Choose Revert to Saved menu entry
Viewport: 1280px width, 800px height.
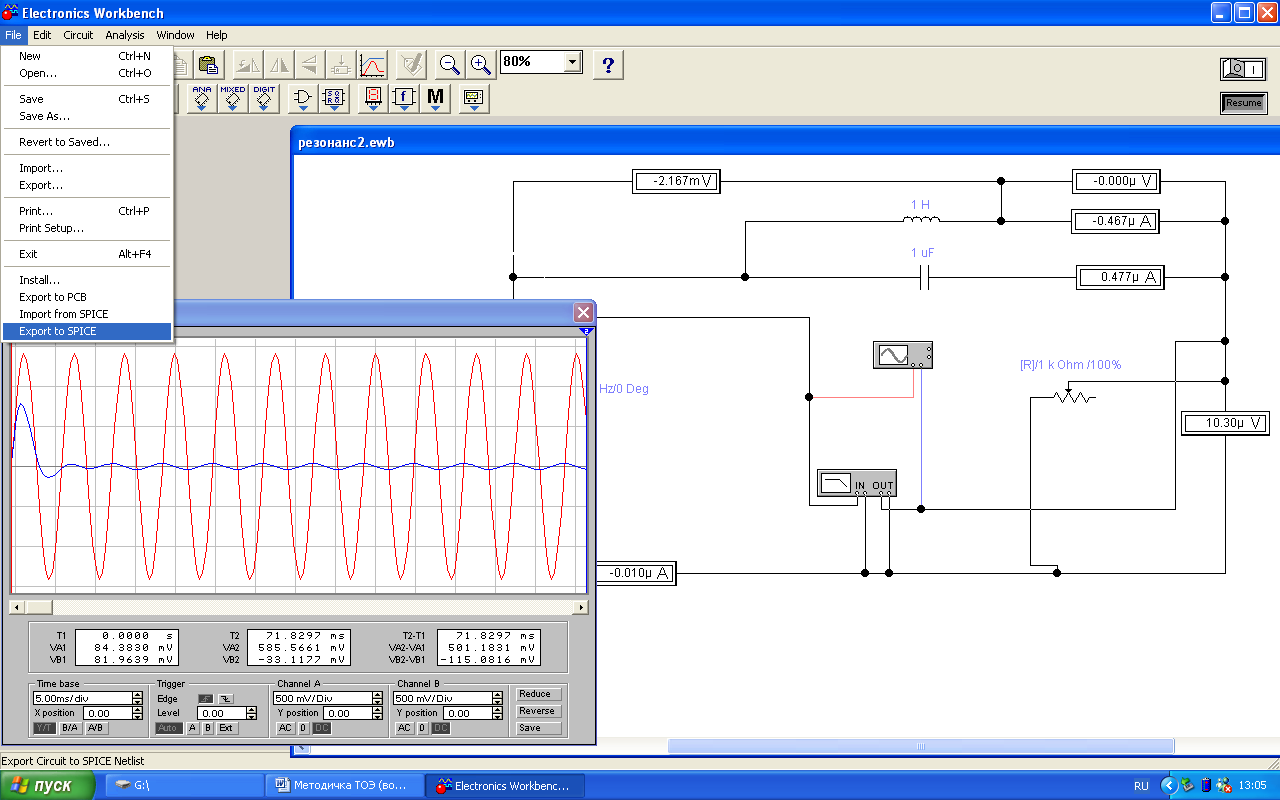coord(87,142)
